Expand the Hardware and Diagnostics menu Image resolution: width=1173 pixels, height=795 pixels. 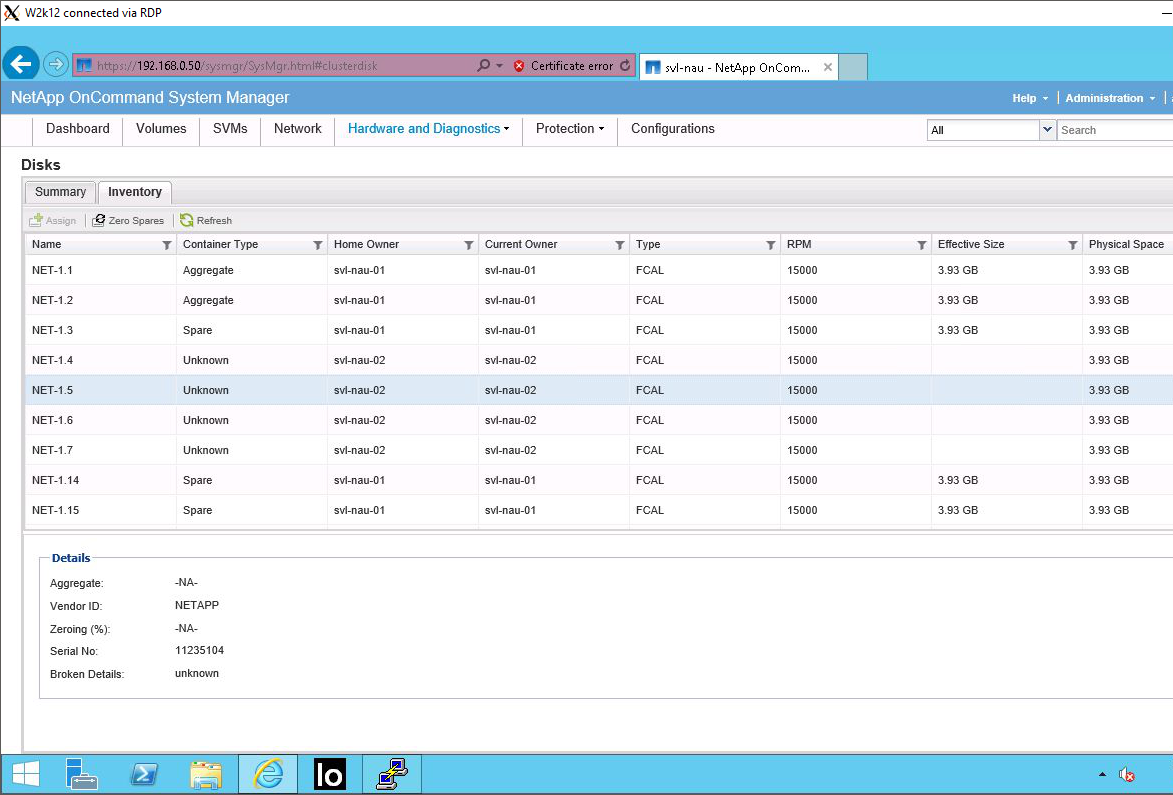[428, 129]
